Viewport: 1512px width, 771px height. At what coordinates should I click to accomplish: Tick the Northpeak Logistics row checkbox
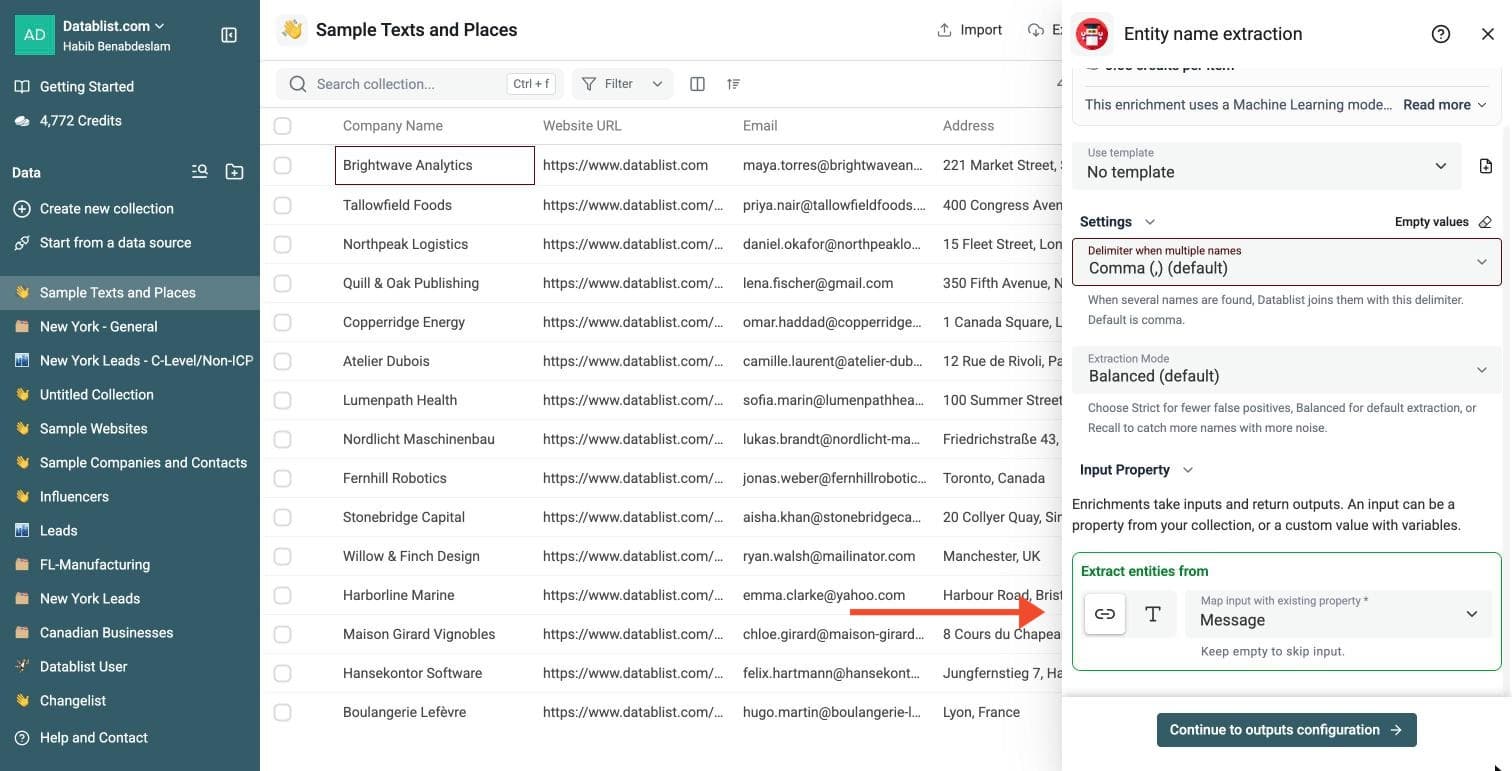click(283, 244)
